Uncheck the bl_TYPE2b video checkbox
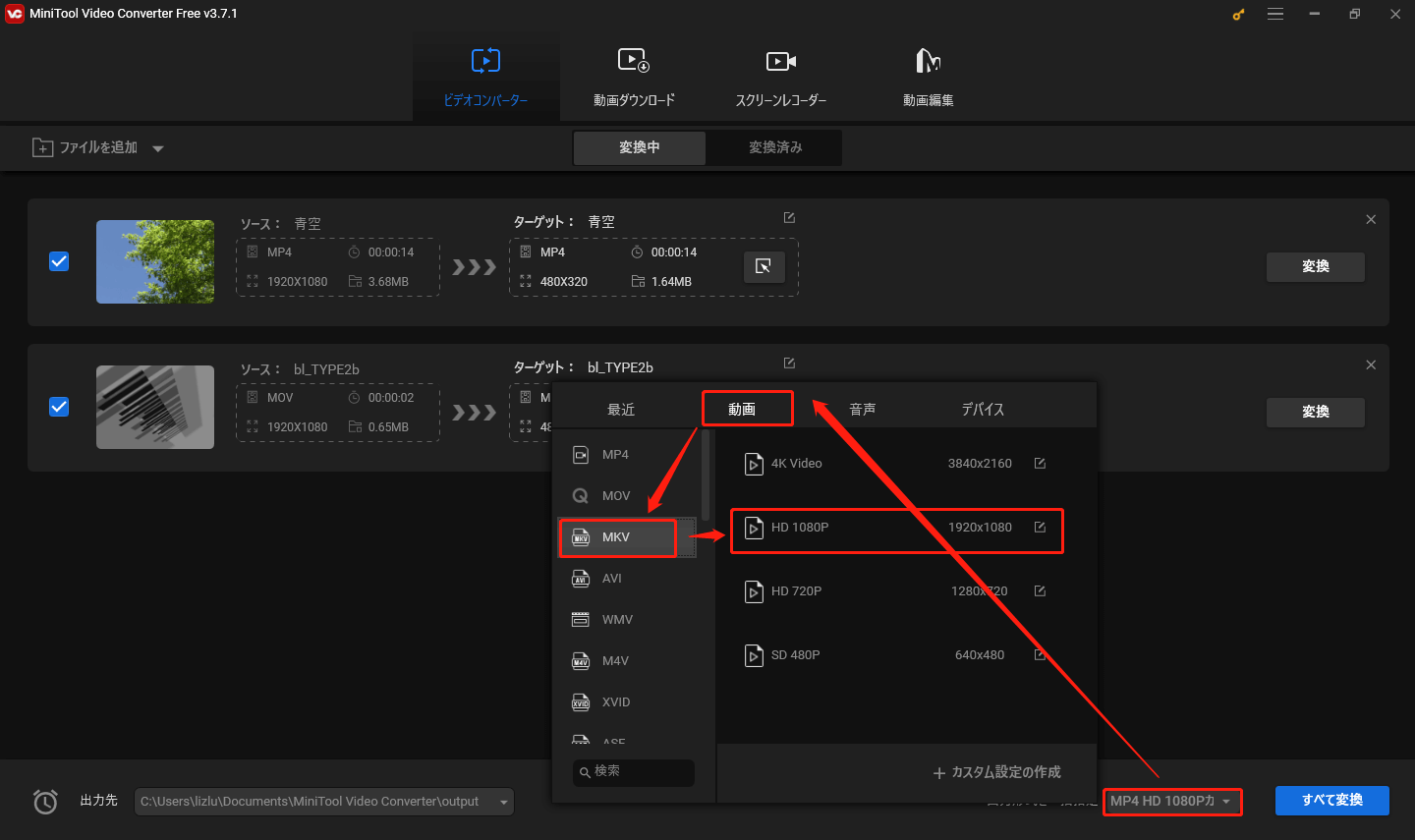Image resolution: width=1415 pixels, height=840 pixels. tap(59, 407)
